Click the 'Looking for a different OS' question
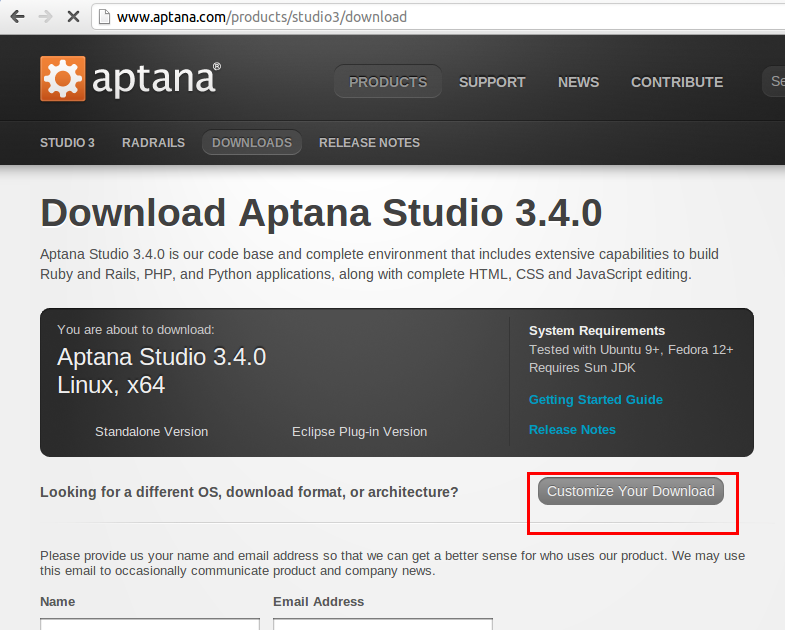Image resolution: width=785 pixels, height=630 pixels. point(249,492)
